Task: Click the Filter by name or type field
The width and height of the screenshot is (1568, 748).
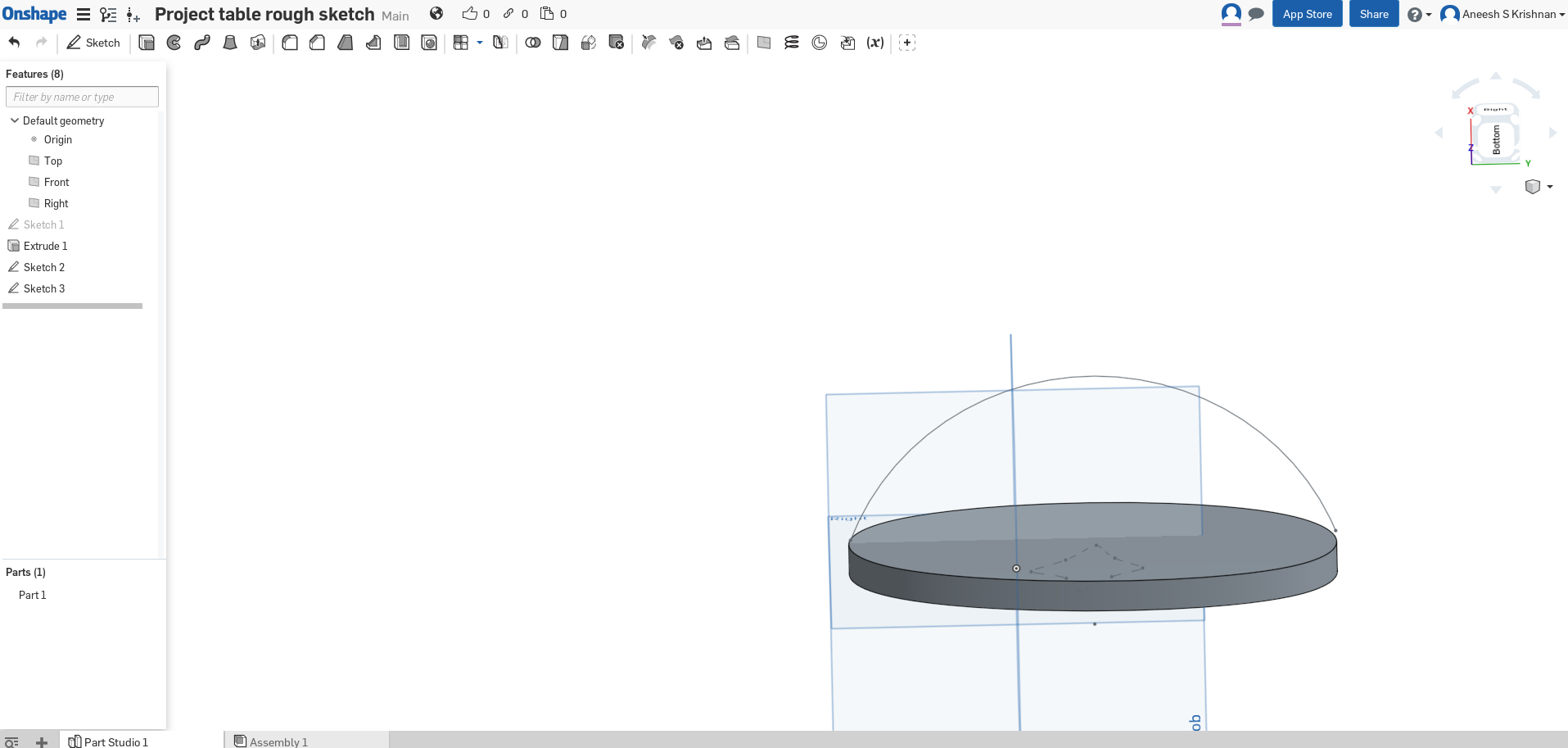Action: [81, 97]
